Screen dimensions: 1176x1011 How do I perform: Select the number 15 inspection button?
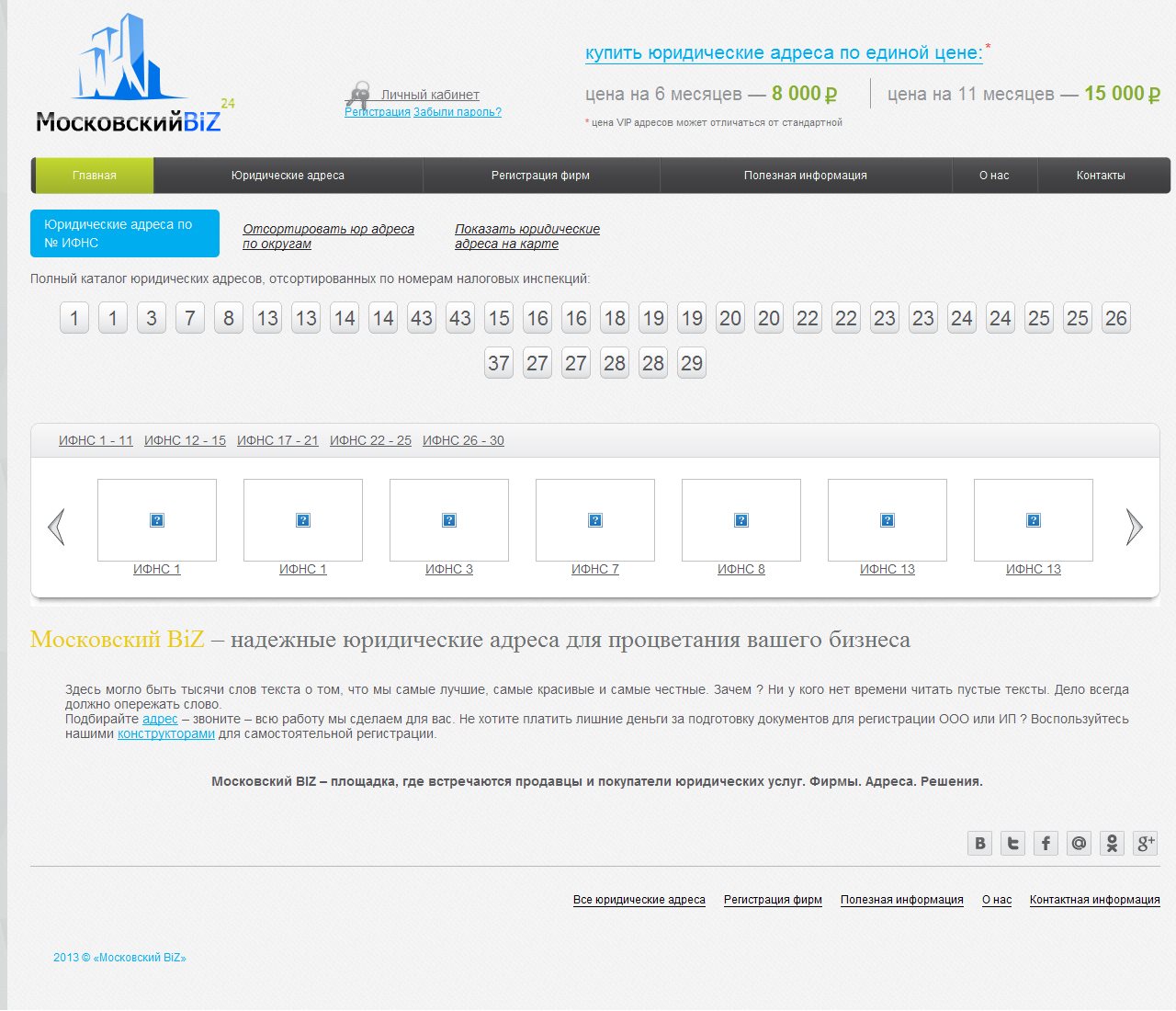(x=499, y=318)
